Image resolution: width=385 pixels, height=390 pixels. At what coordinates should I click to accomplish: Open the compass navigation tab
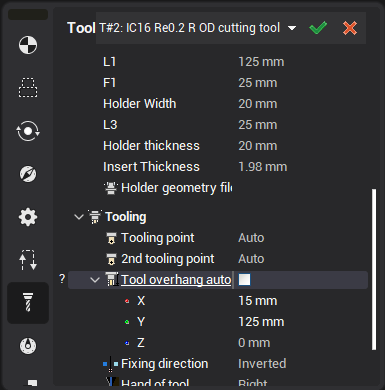(28, 174)
